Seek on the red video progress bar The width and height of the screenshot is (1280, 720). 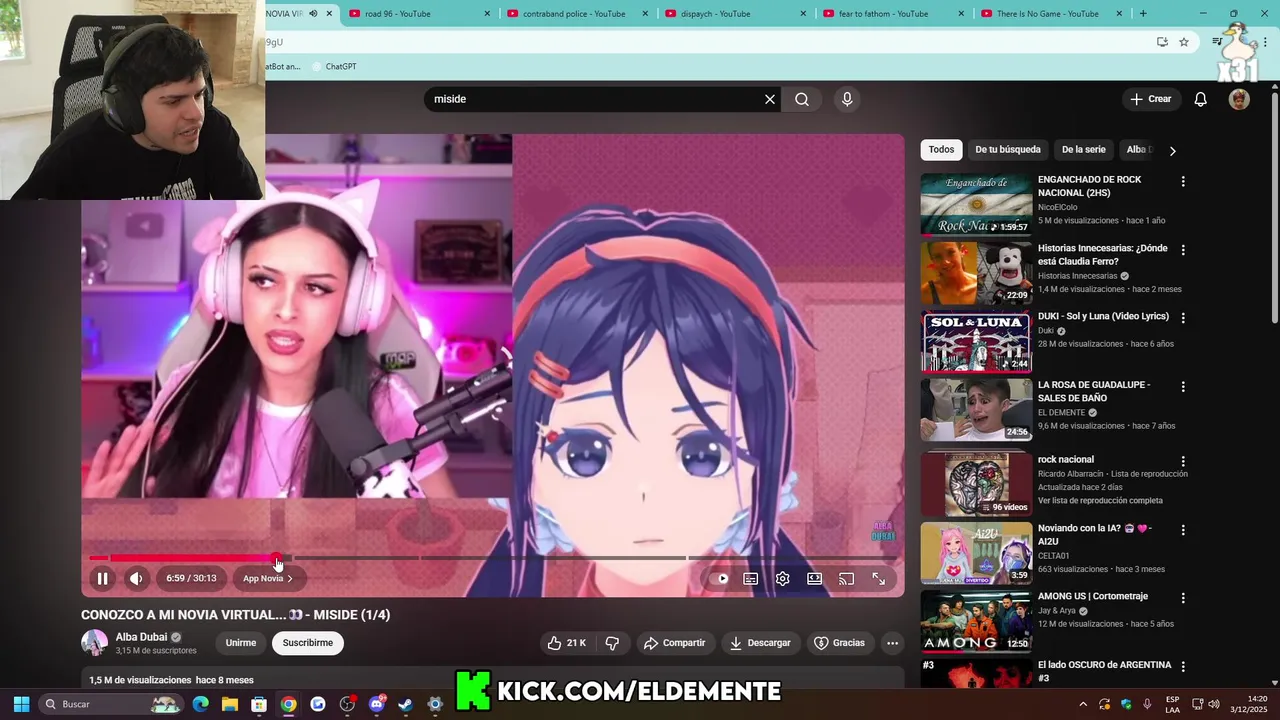183,558
